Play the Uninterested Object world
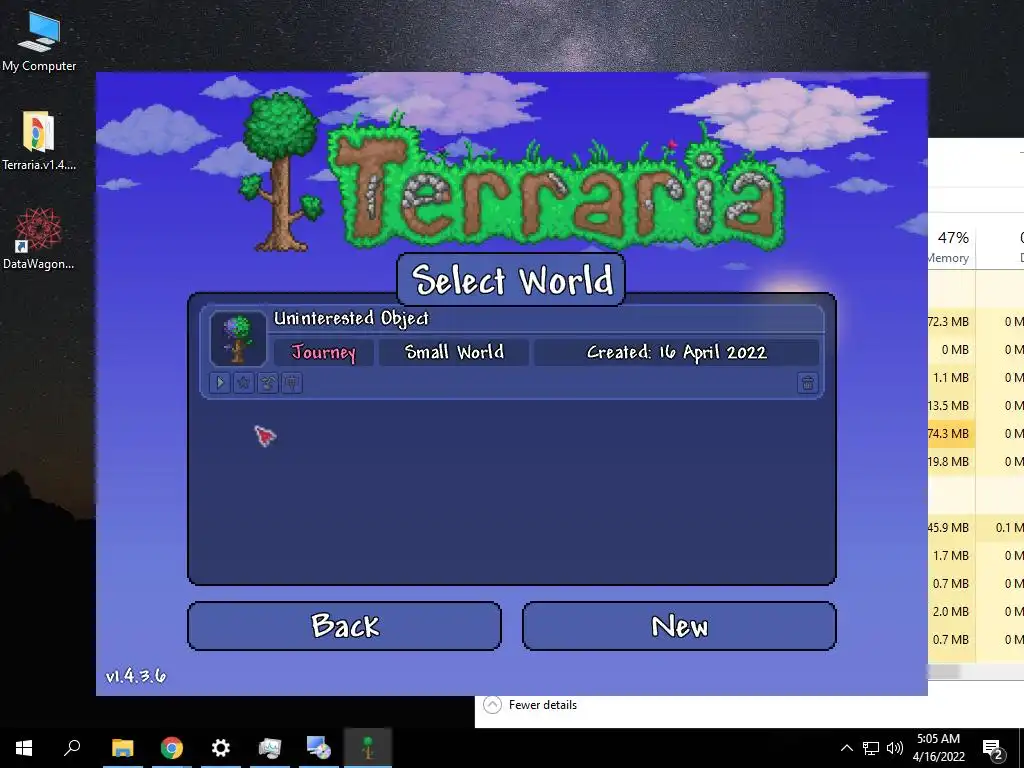Viewport: 1024px width, 768px height. [x=220, y=383]
